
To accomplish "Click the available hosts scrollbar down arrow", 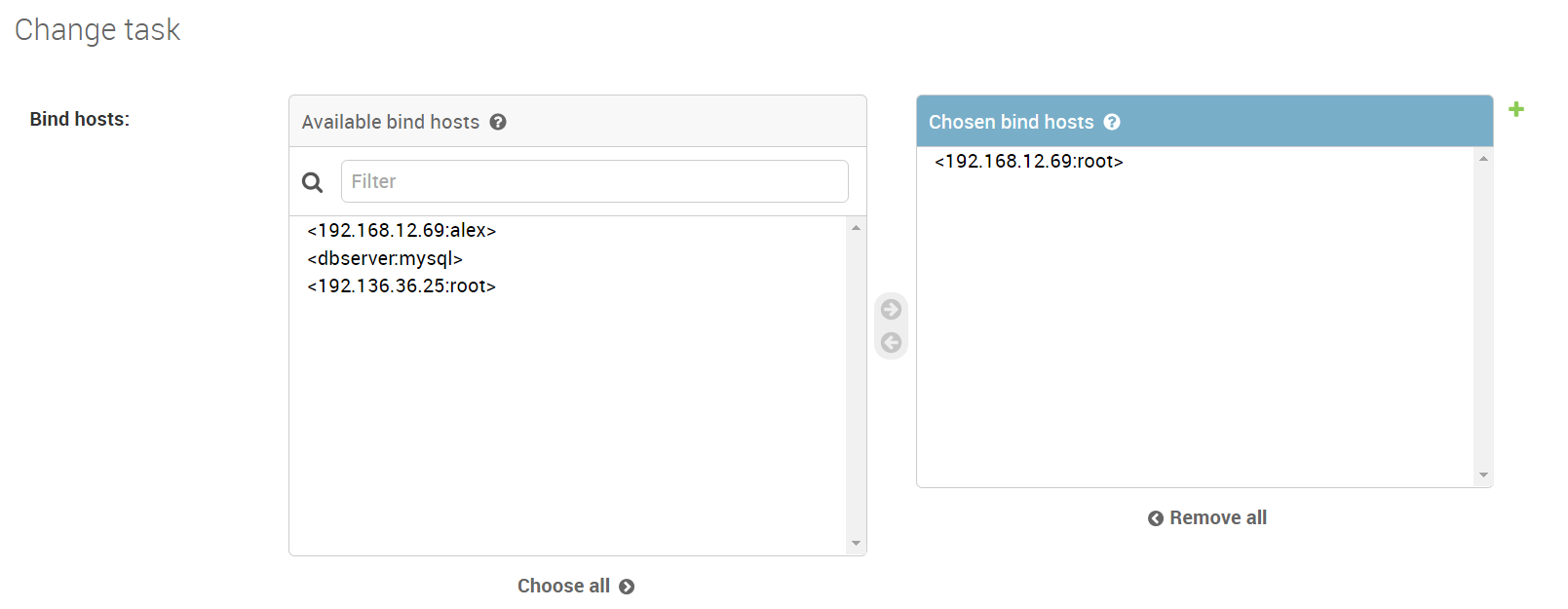I will pos(856,544).
